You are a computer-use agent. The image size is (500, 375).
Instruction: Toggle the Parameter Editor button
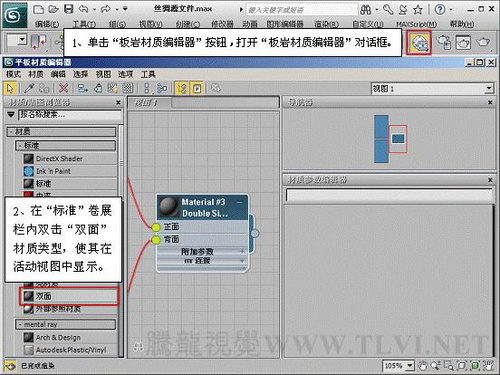click(x=197, y=88)
